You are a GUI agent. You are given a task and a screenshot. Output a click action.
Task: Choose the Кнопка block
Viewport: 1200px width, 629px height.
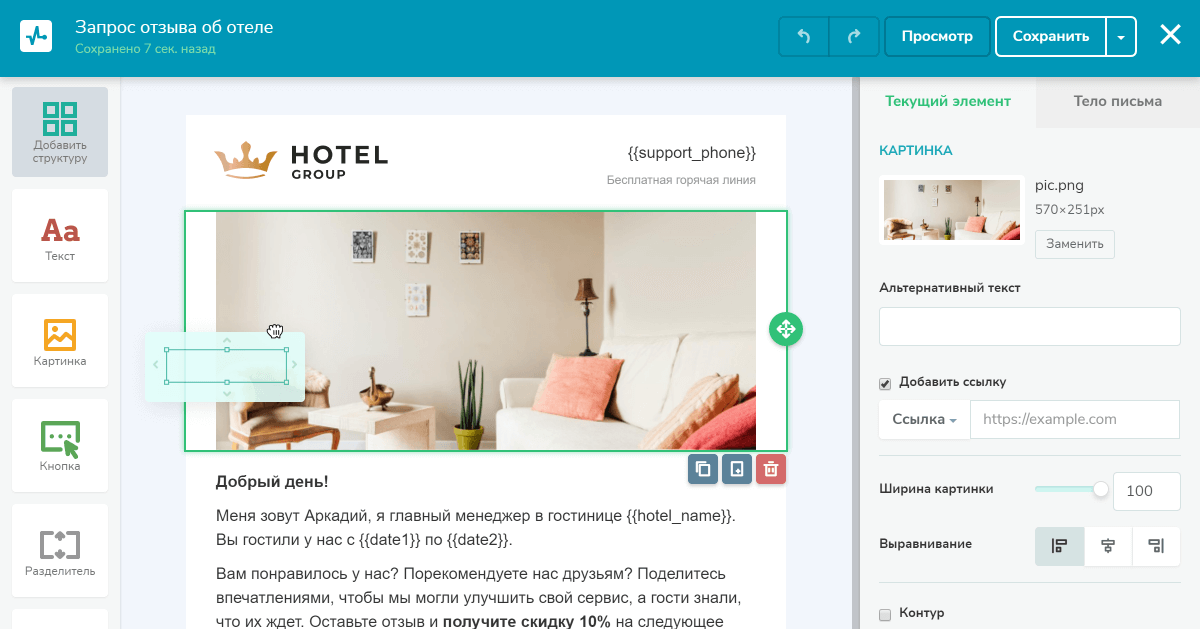tap(60, 446)
